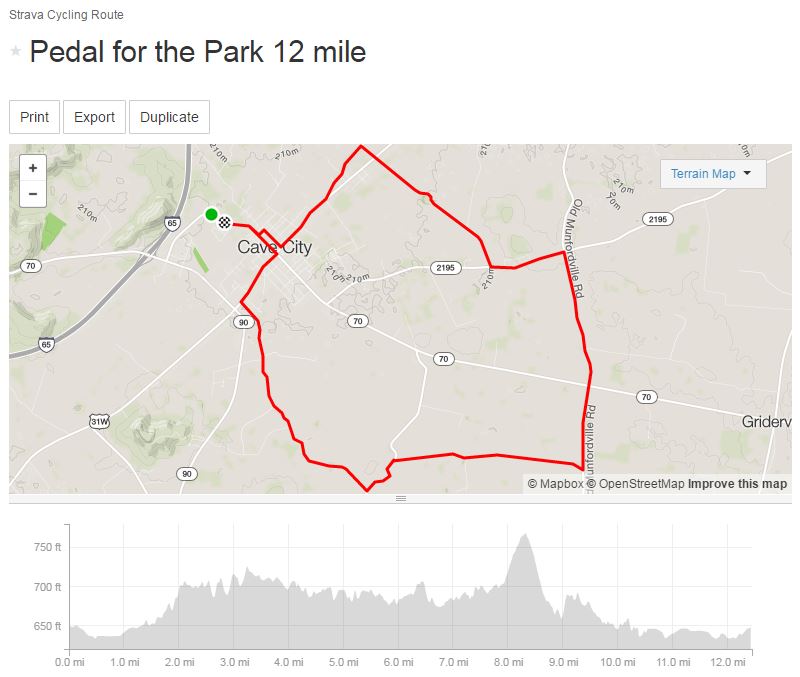
Task: Open the OpenStreetMap attribution link
Action: (x=636, y=484)
